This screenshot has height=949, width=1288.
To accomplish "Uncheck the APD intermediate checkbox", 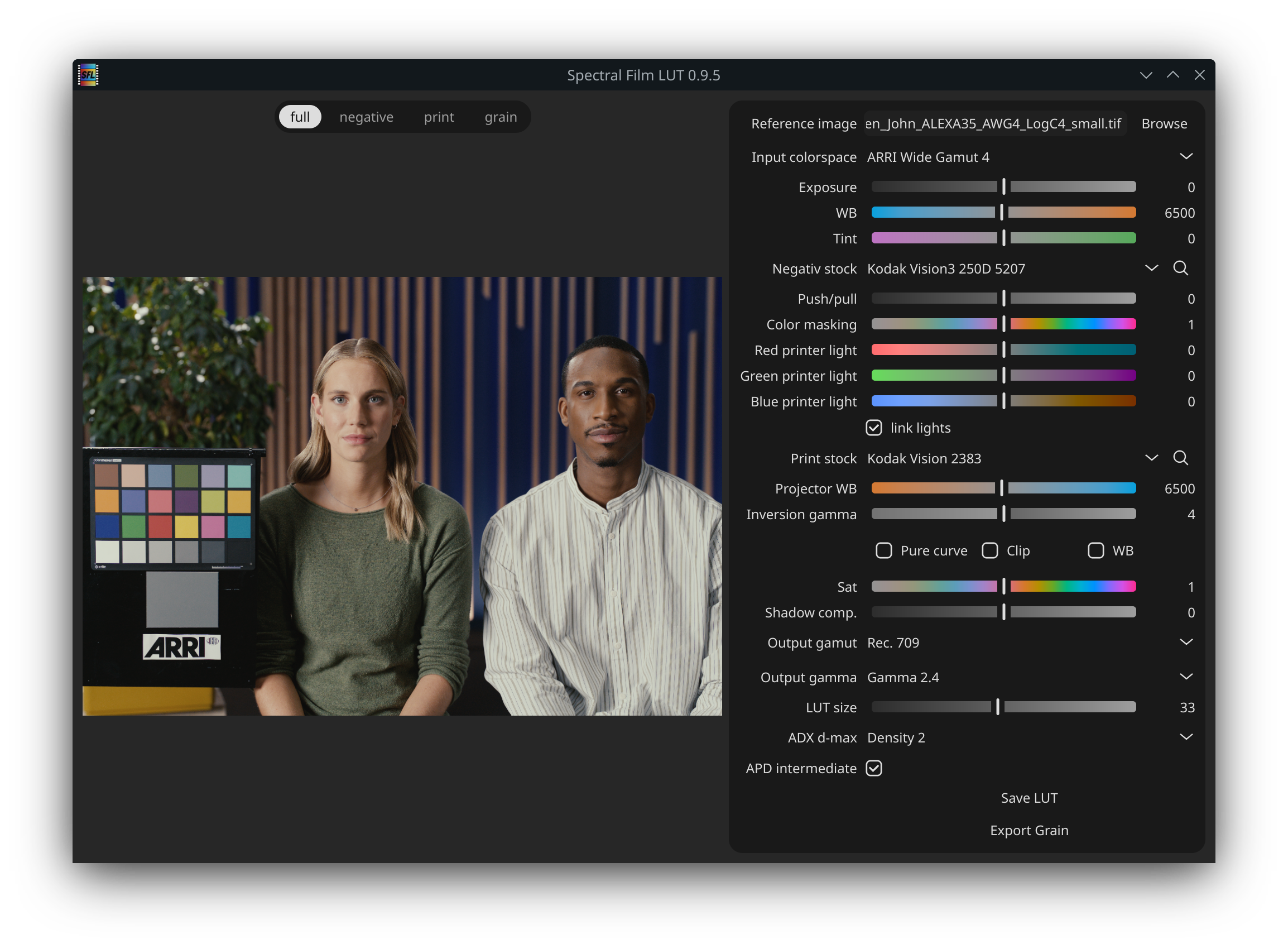I will click(873, 768).
